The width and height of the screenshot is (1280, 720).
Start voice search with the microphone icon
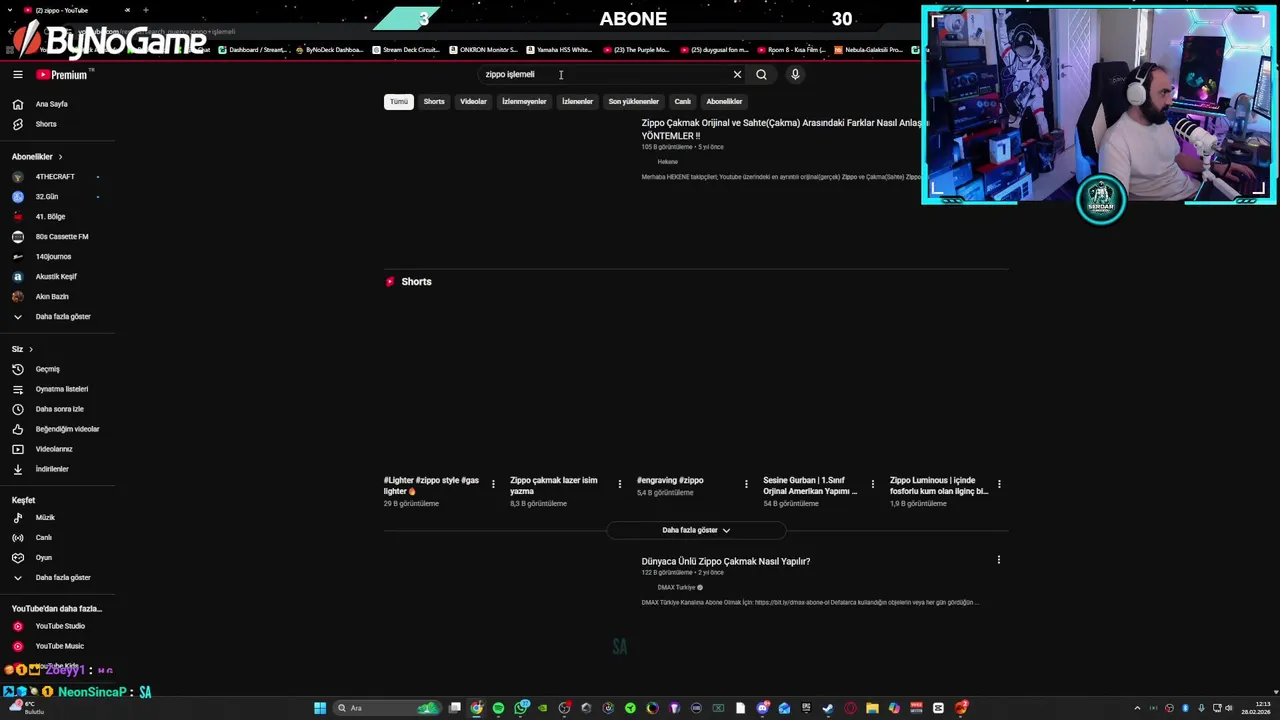coord(795,74)
